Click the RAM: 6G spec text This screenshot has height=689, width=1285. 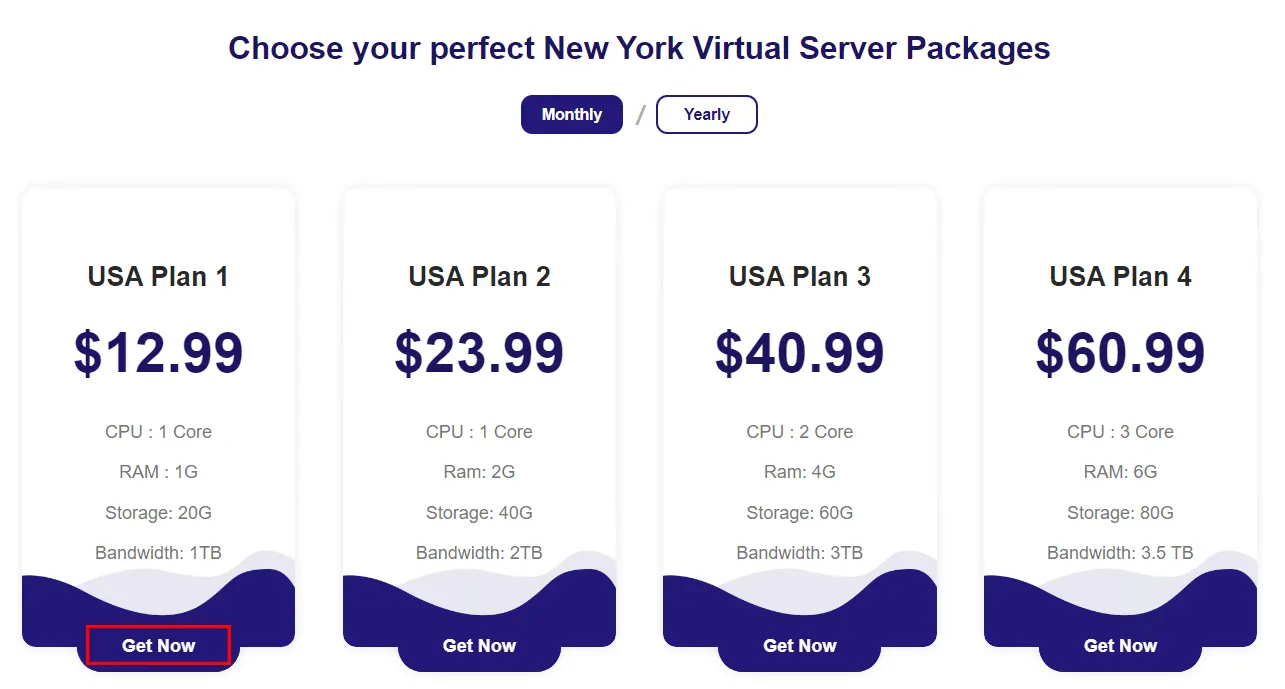point(1120,471)
